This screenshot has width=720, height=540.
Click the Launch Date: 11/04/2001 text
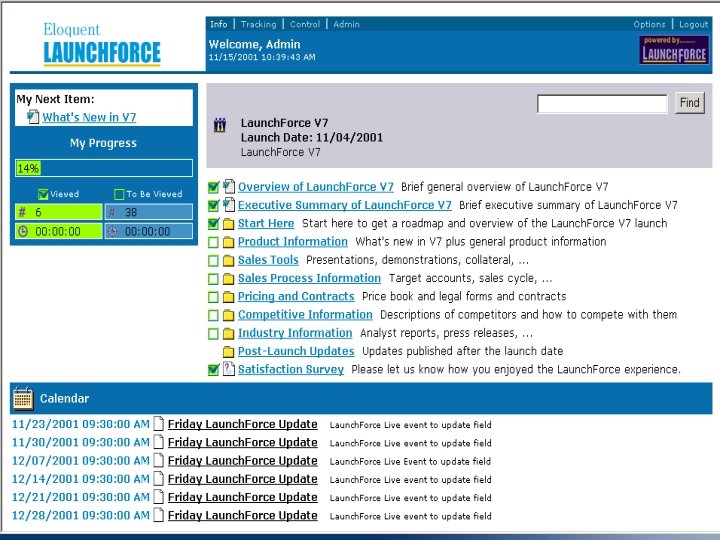(312, 138)
